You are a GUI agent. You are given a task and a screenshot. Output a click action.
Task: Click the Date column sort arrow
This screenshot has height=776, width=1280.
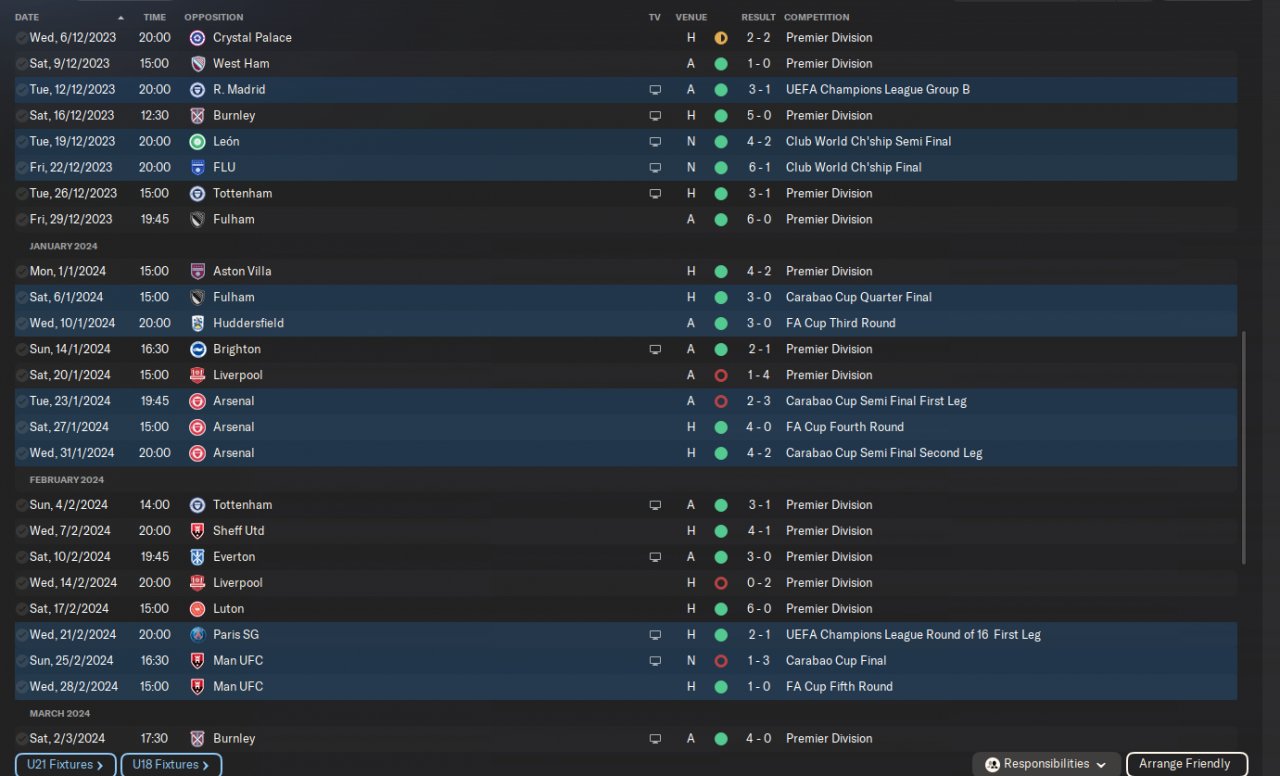[x=121, y=18]
